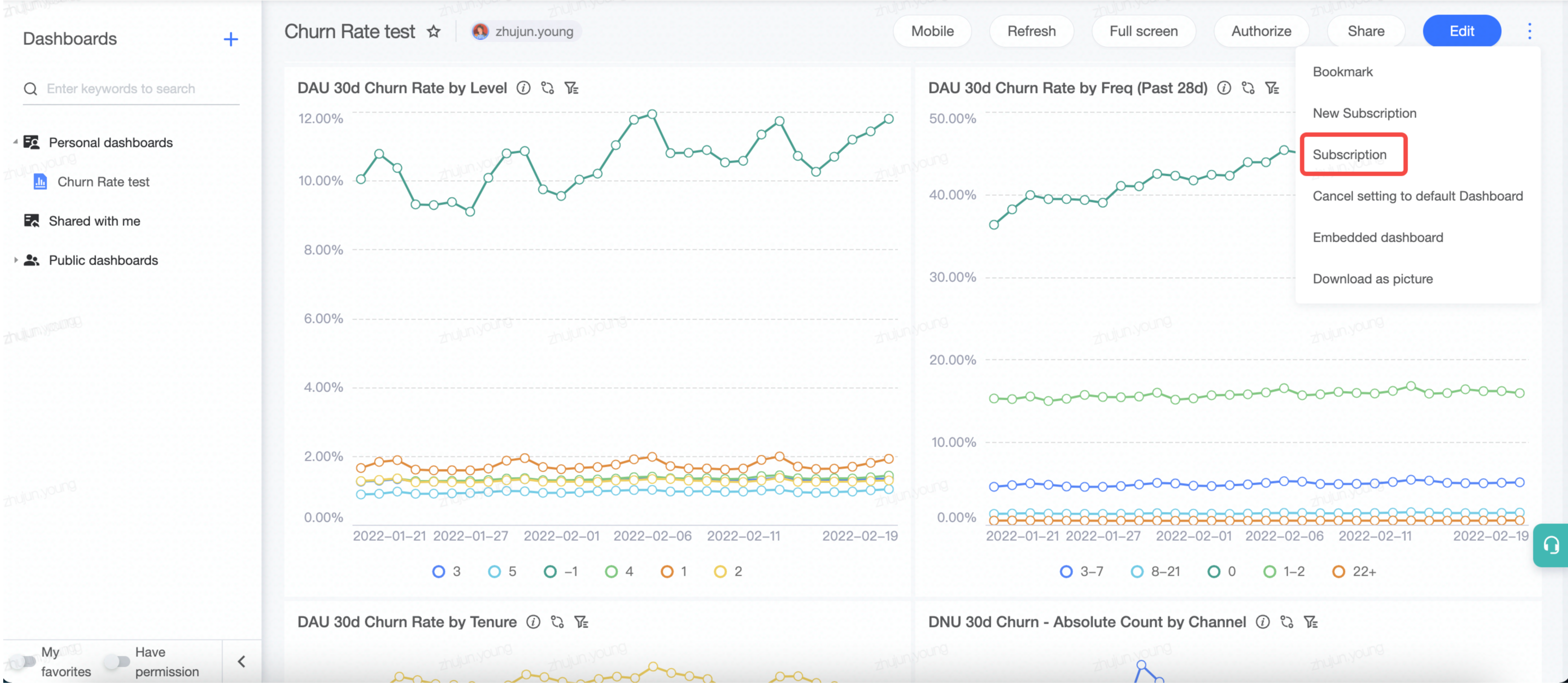
Task: Toggle level -1 series in legend
Action: [x=561, y=572]
